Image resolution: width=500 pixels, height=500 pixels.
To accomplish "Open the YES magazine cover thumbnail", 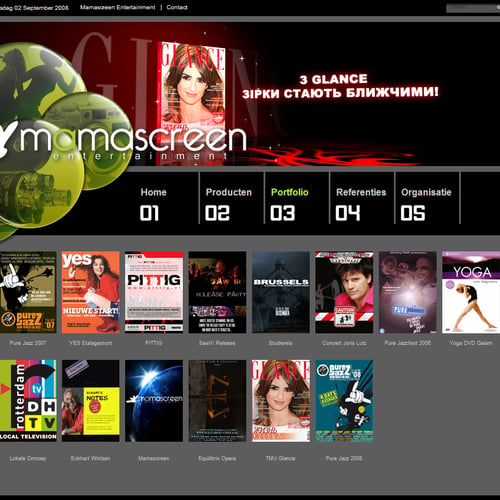I will click(91, 292).
